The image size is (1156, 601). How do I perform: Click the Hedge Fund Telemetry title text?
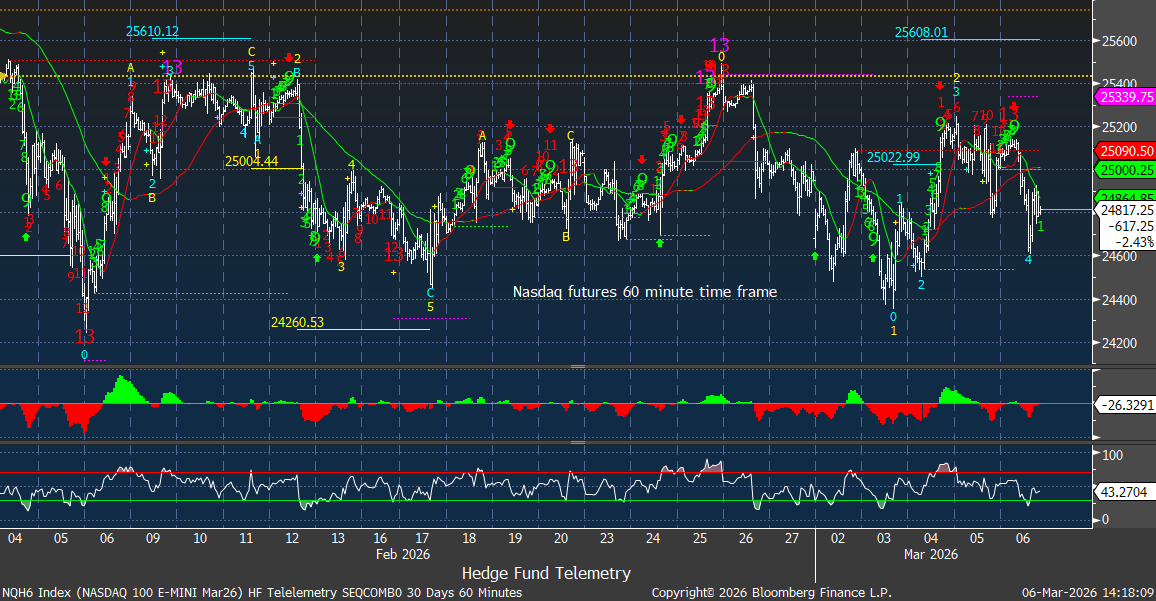click(546, 573)
